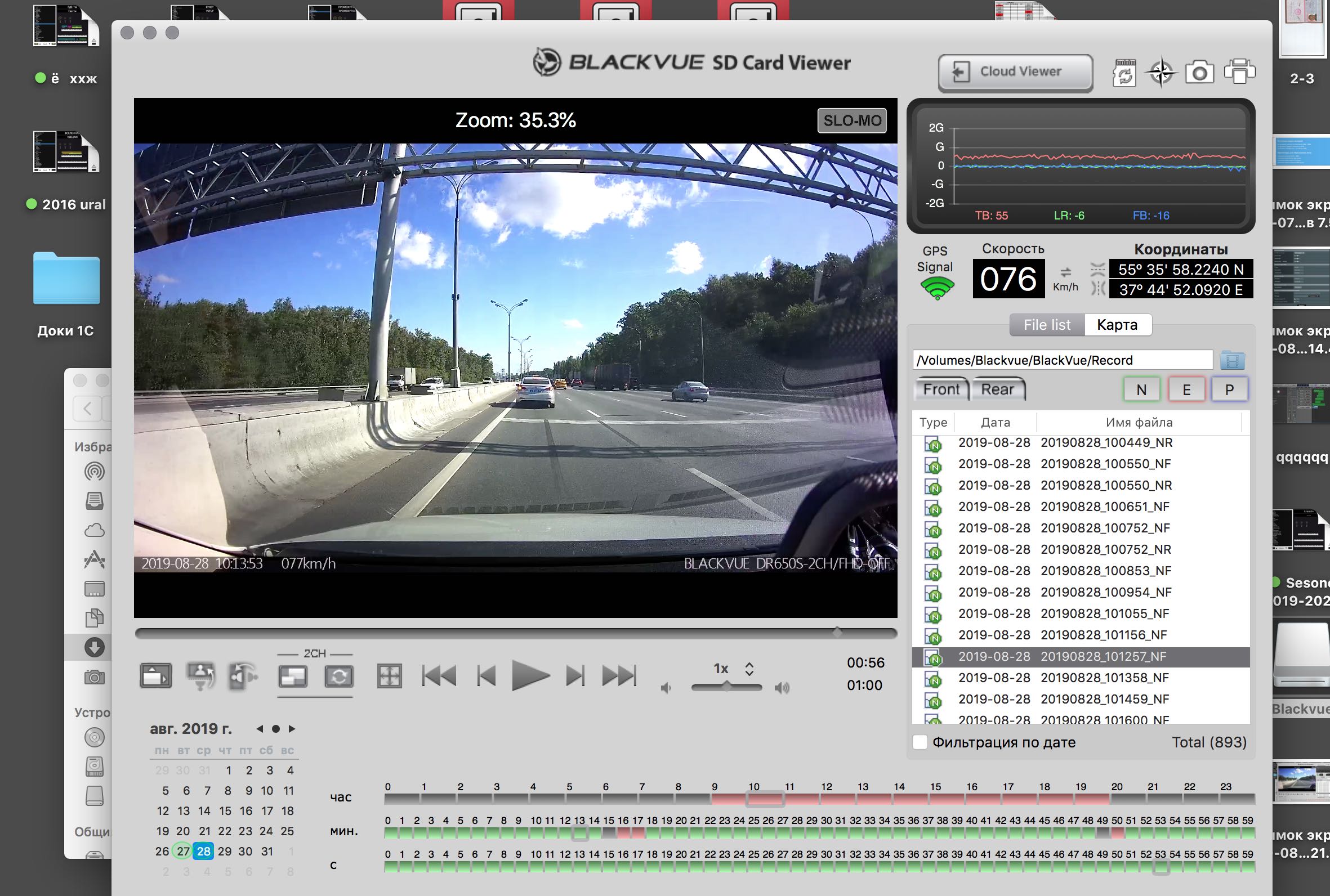Toggle the P parking recordings filter

coord(1229,389)
